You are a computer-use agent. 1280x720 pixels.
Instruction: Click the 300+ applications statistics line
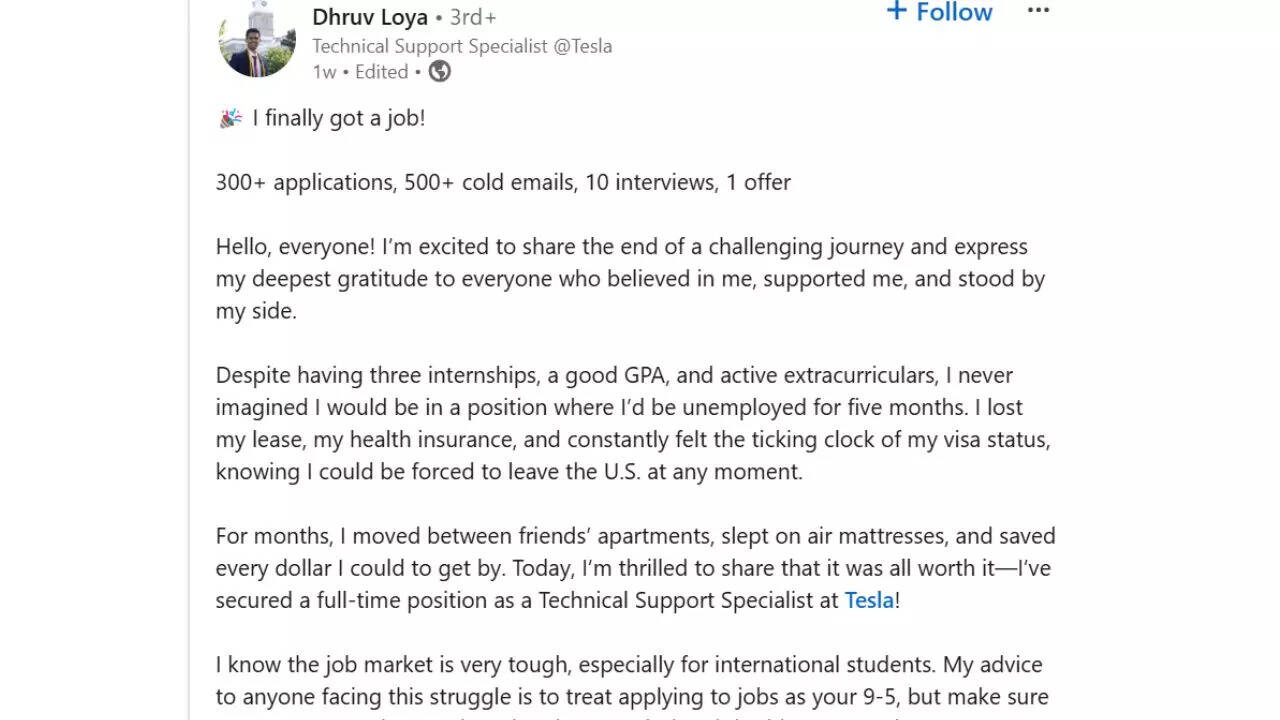point(503,182)
